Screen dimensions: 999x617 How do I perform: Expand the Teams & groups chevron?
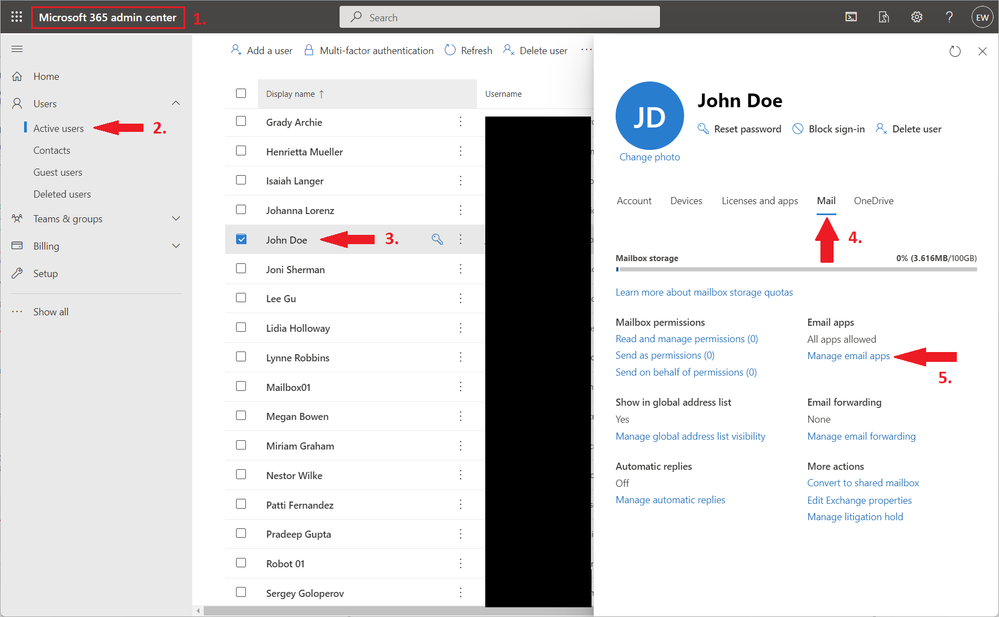176,219
